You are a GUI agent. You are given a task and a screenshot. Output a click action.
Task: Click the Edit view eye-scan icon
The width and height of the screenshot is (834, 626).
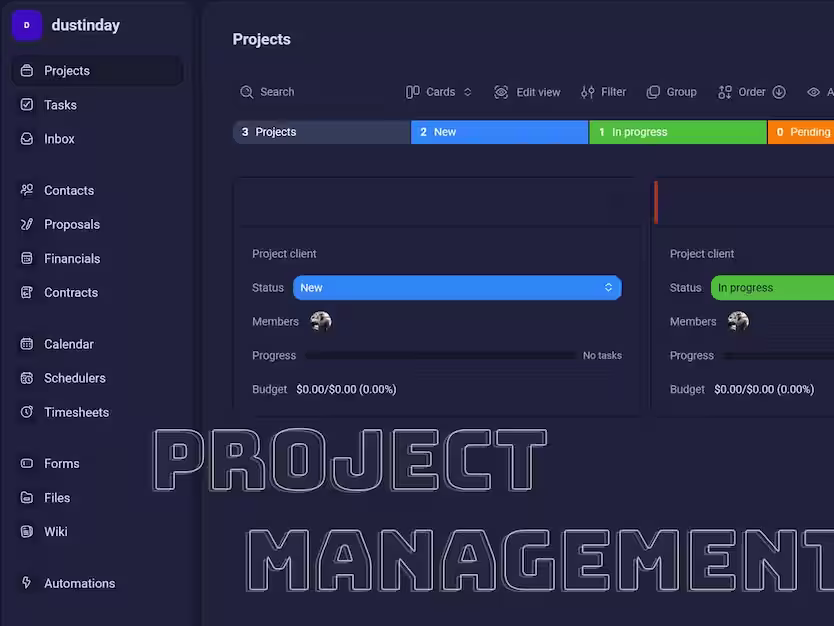(501, 92)
